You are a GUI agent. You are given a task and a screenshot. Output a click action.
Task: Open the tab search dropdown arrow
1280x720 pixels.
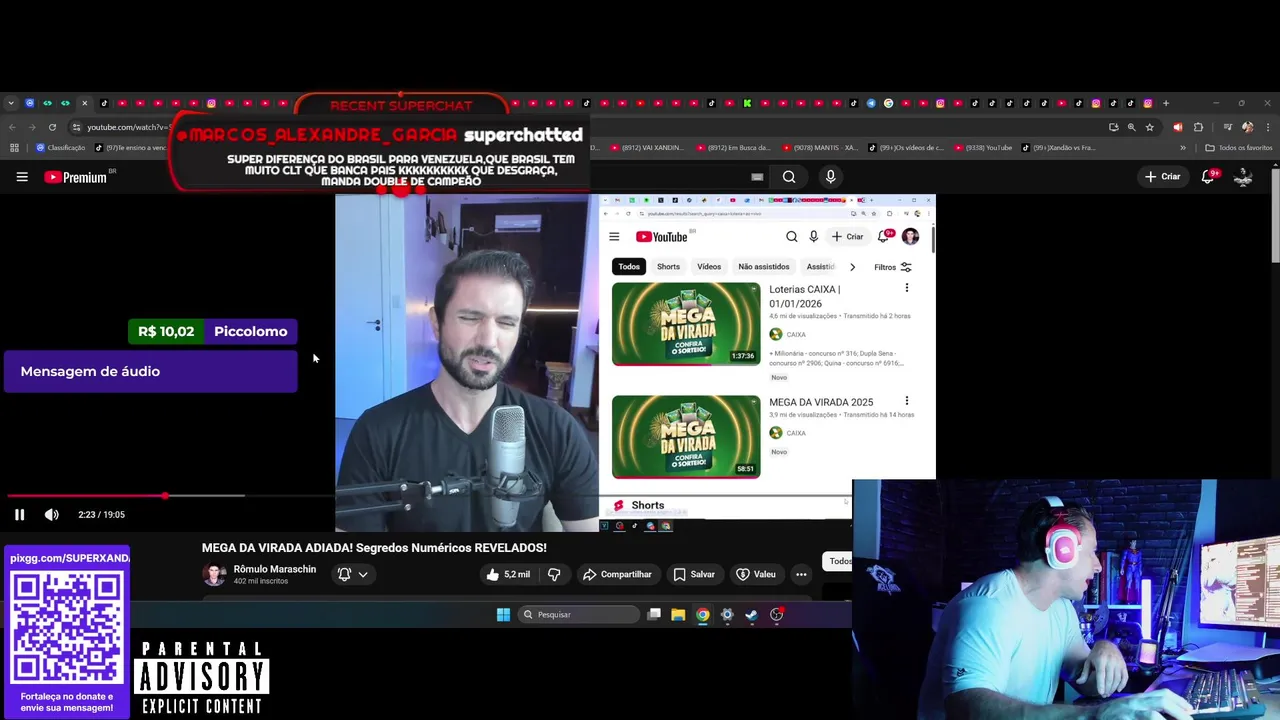(11, 103)
